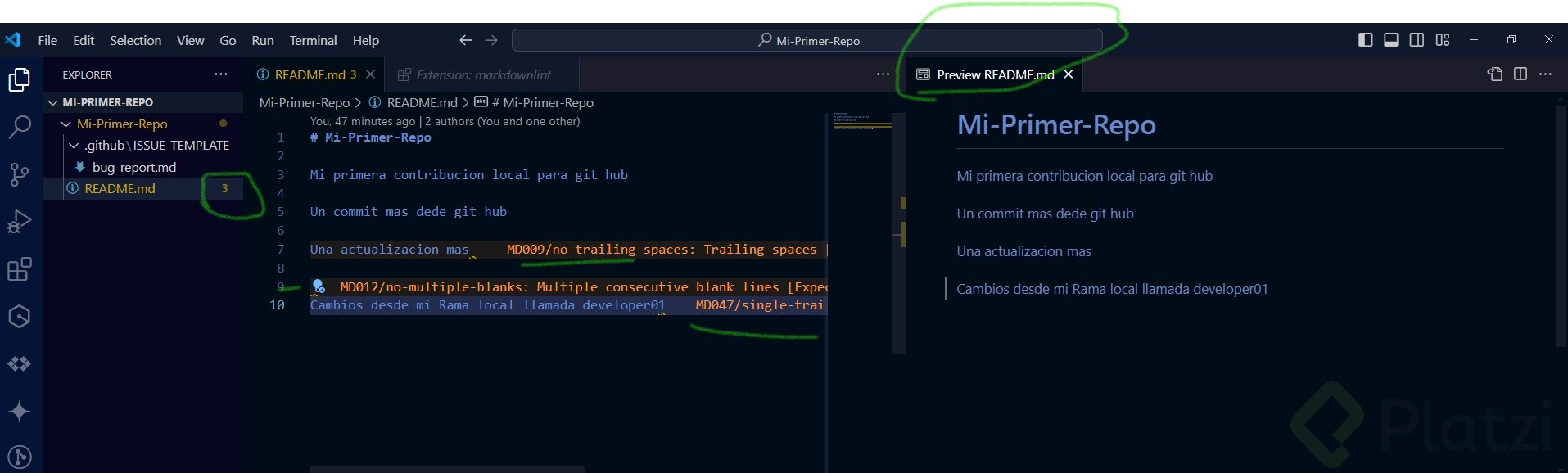Viewport: 1568px width, 473px height.
Task: Click line 1 heading text in editor
Action: 370,137
